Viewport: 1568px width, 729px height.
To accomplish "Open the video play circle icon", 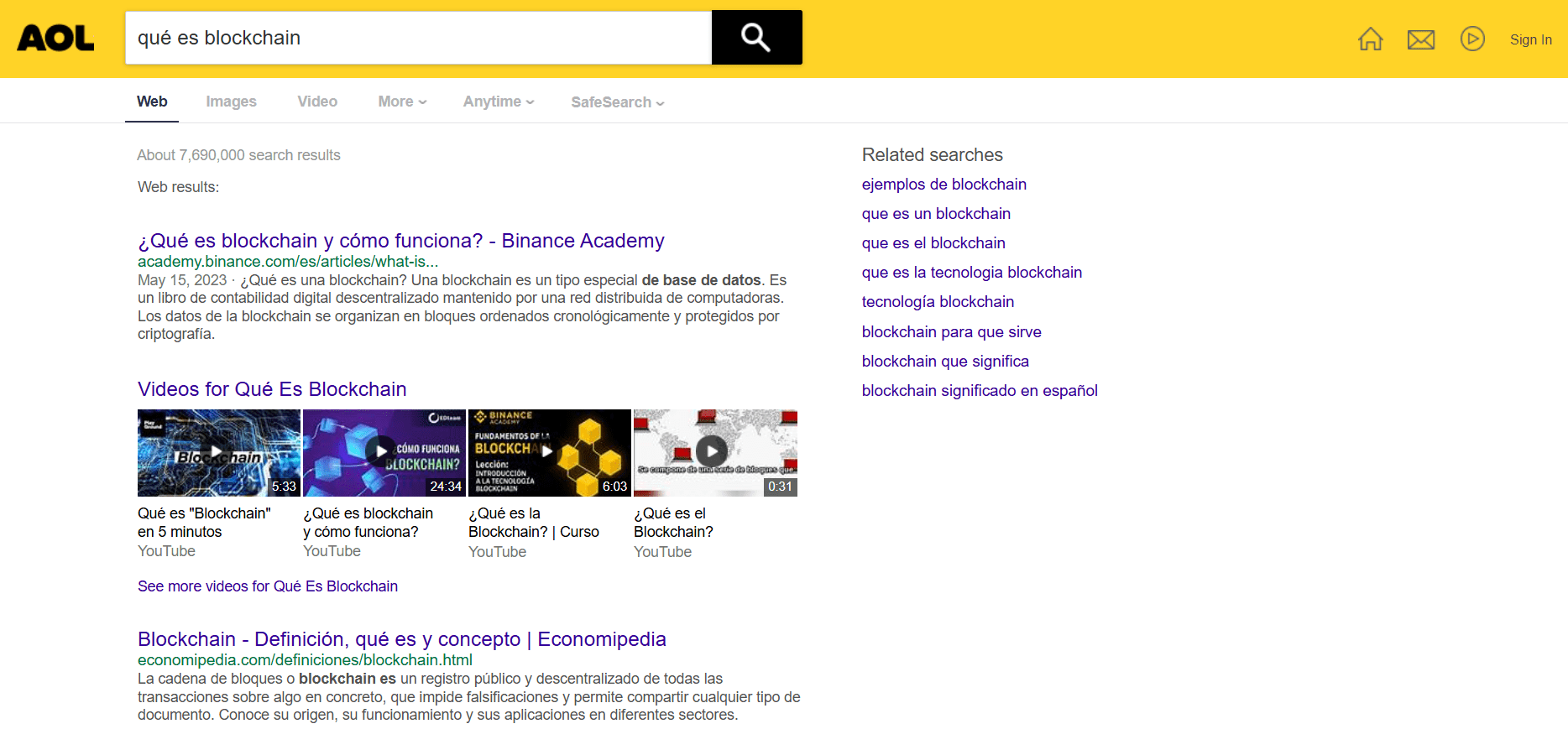I will [x=1472, y=39].
